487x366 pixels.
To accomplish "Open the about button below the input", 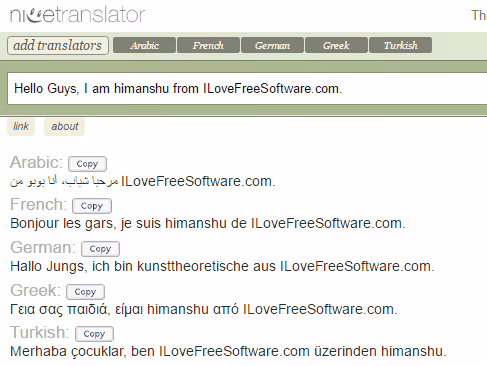I will (65, 126).
